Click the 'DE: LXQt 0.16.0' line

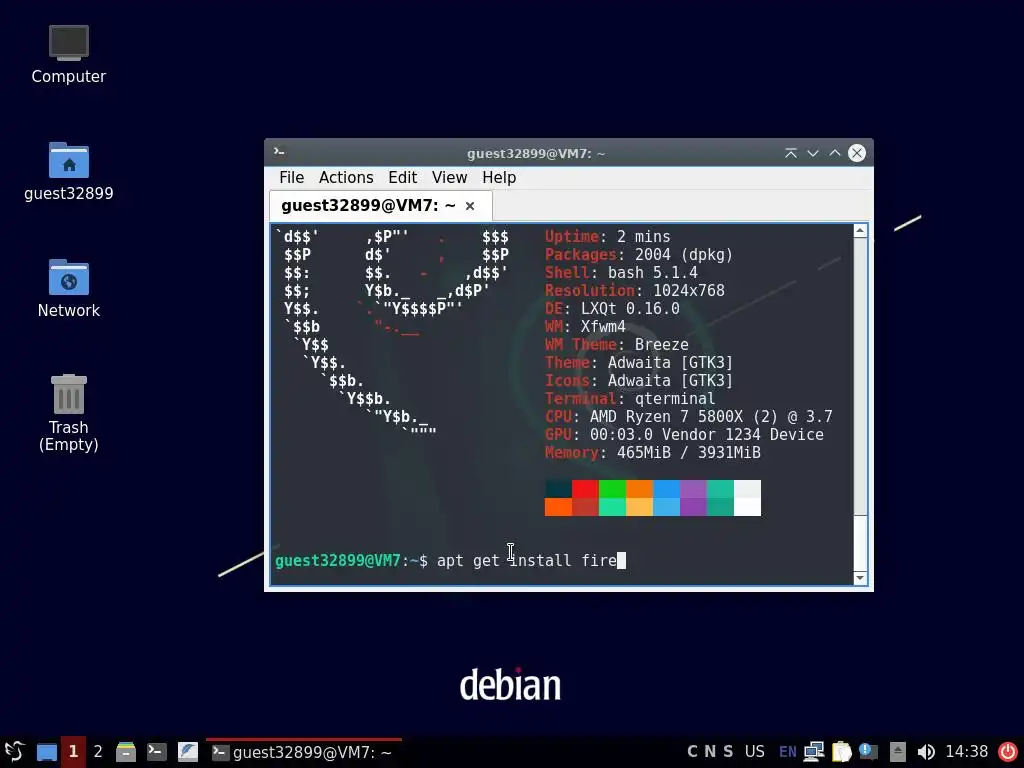tap(612, 308)
